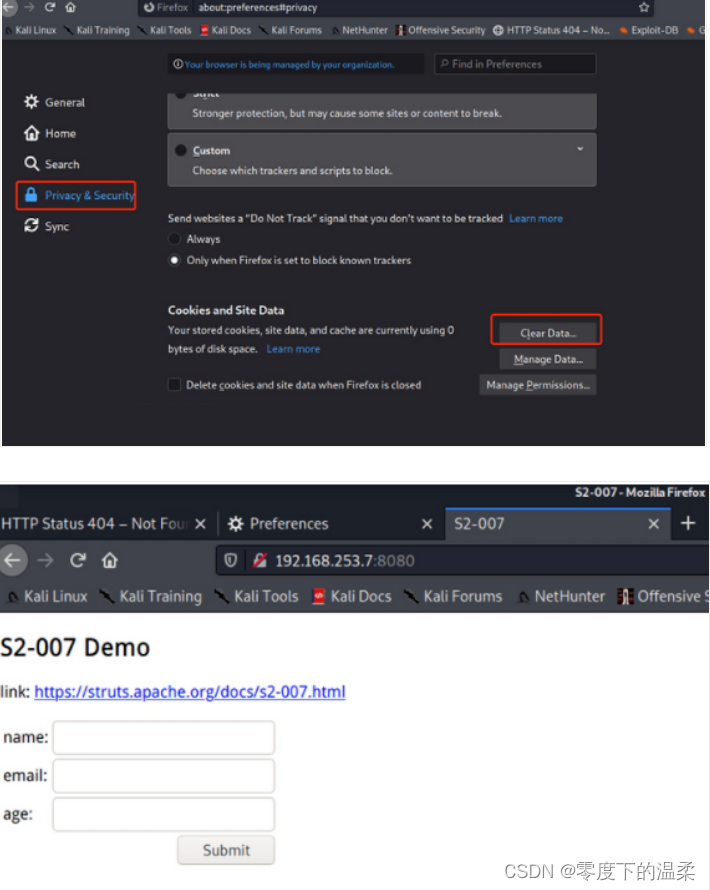Enable Delete cookies when Firefox is closed
The image size is (710, 890).
click(174, 385)
